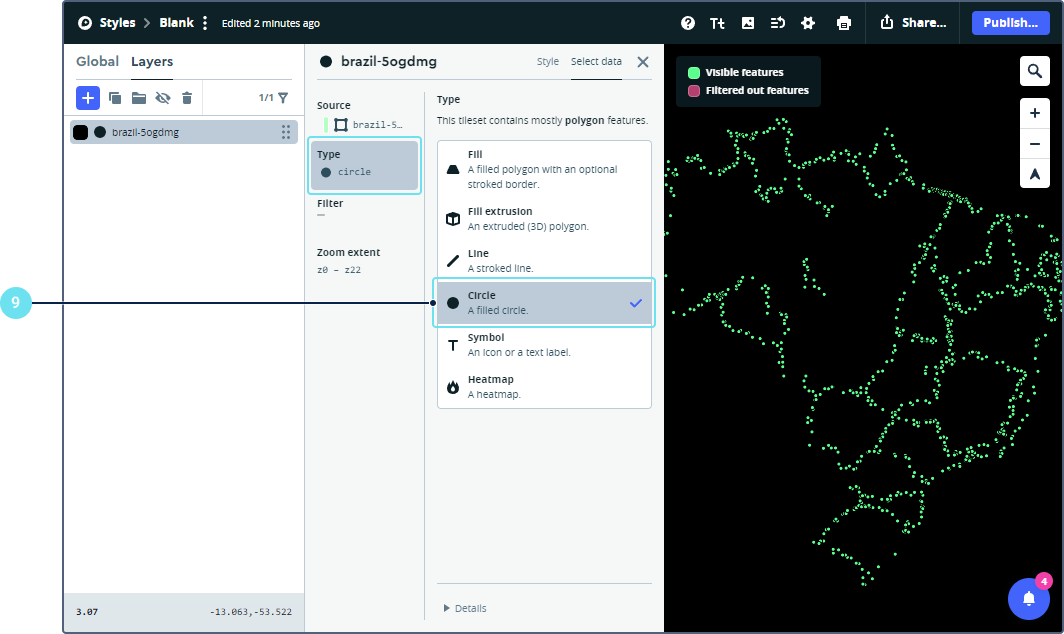1064x634 pixels.
Task: Open the Images manager icon
Action: click(x=747, y=23)
